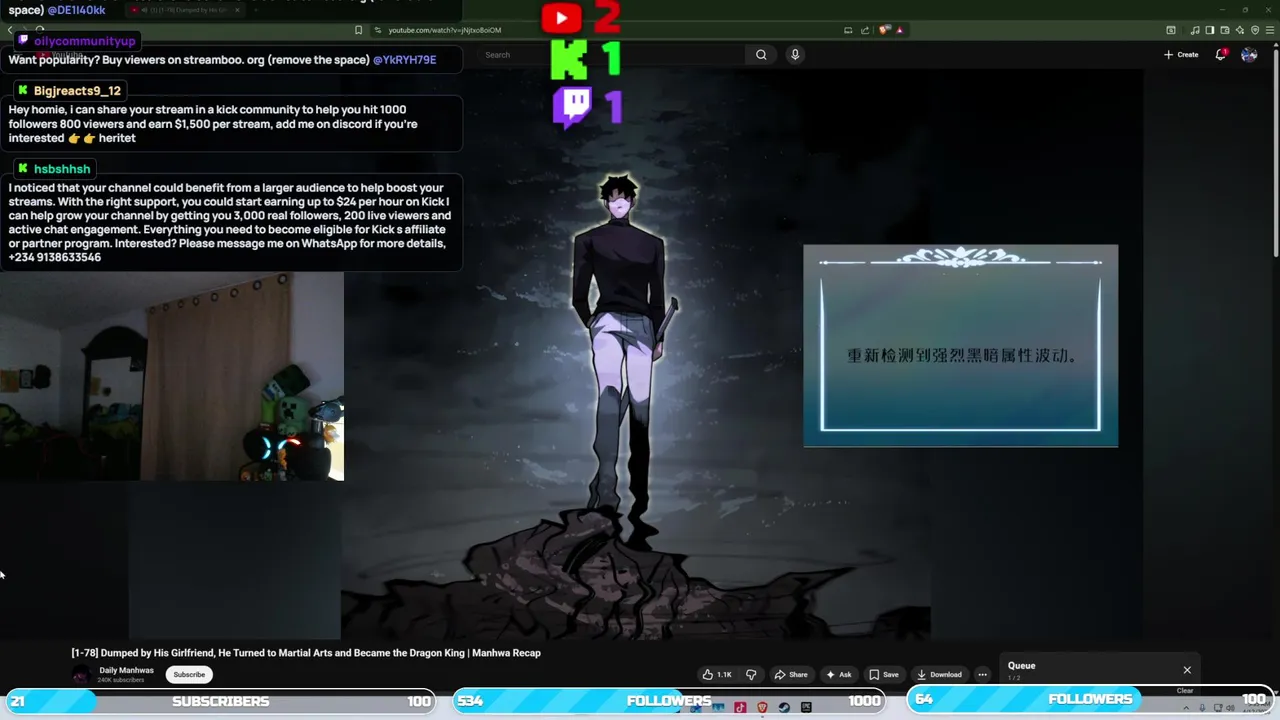Open site settings icon beside URL

pyautogui.click(x=378, y=30)
